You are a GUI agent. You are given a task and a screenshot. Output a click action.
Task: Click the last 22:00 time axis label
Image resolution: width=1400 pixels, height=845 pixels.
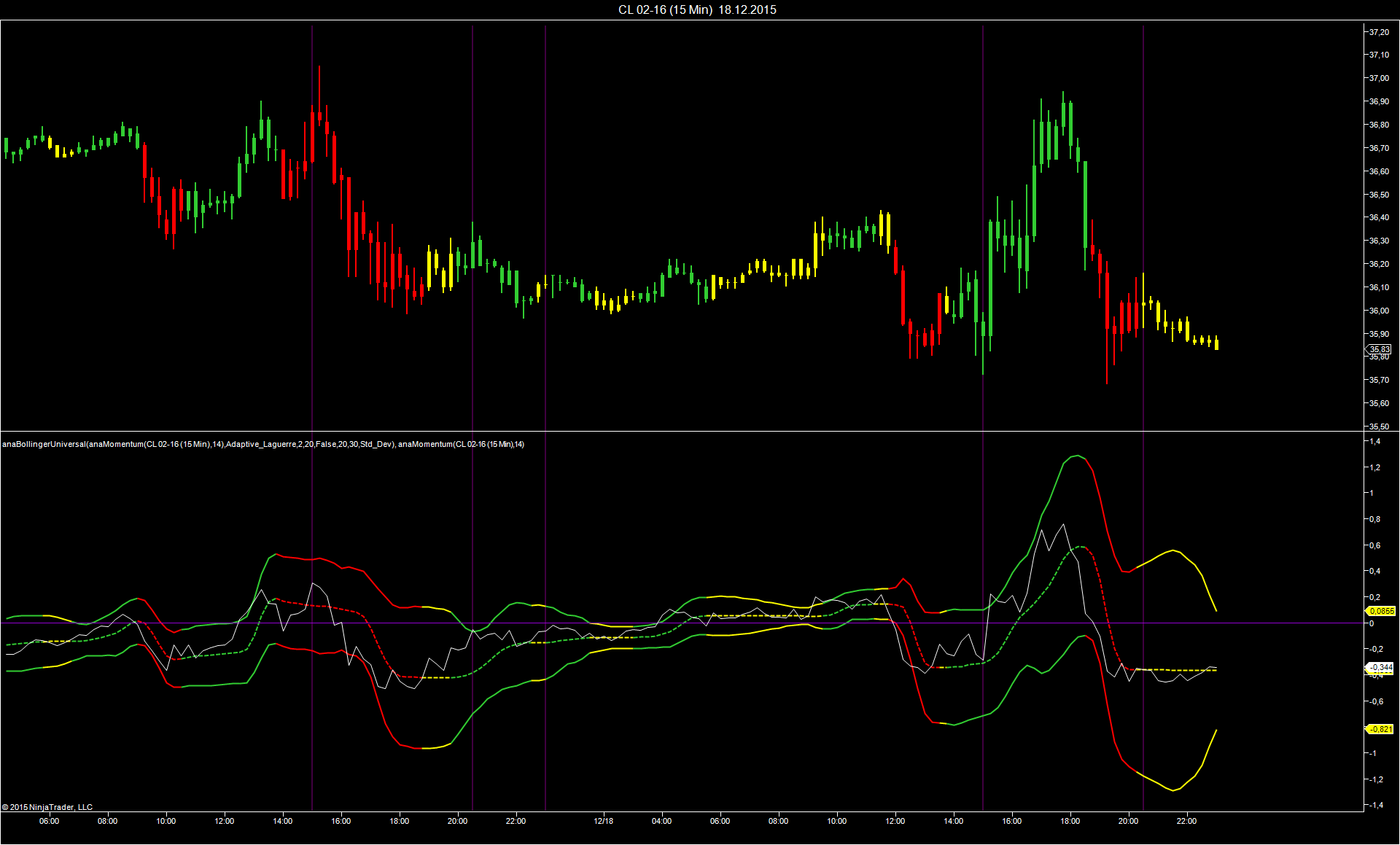click(x=1186, y=821)
